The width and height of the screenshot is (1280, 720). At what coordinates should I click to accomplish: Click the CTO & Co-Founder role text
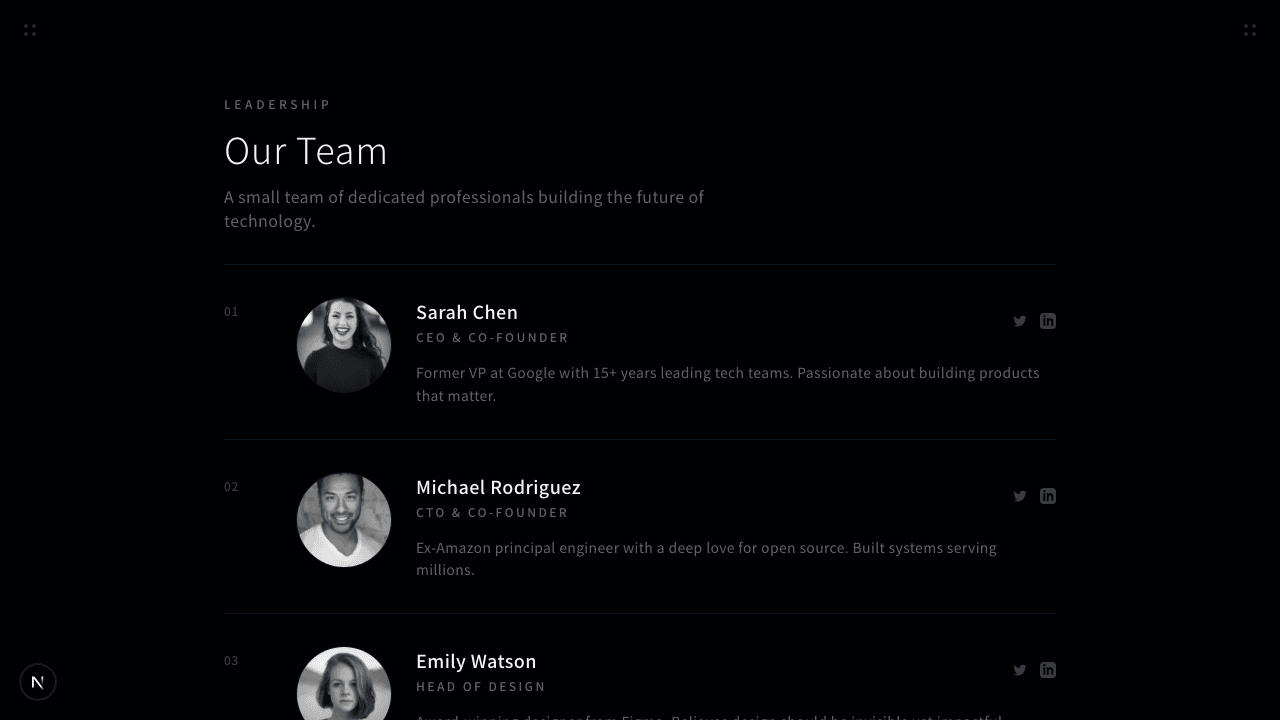tap(492, 513)
